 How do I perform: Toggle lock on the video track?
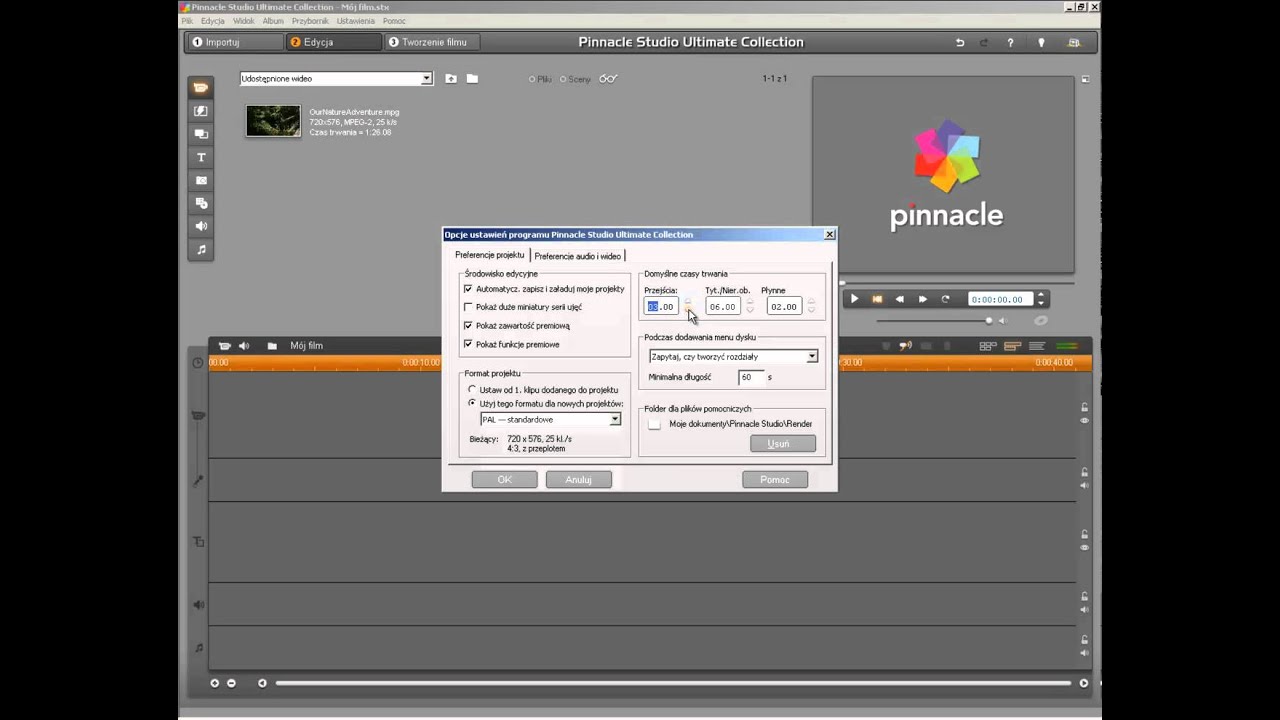(x=1084, y=407)
